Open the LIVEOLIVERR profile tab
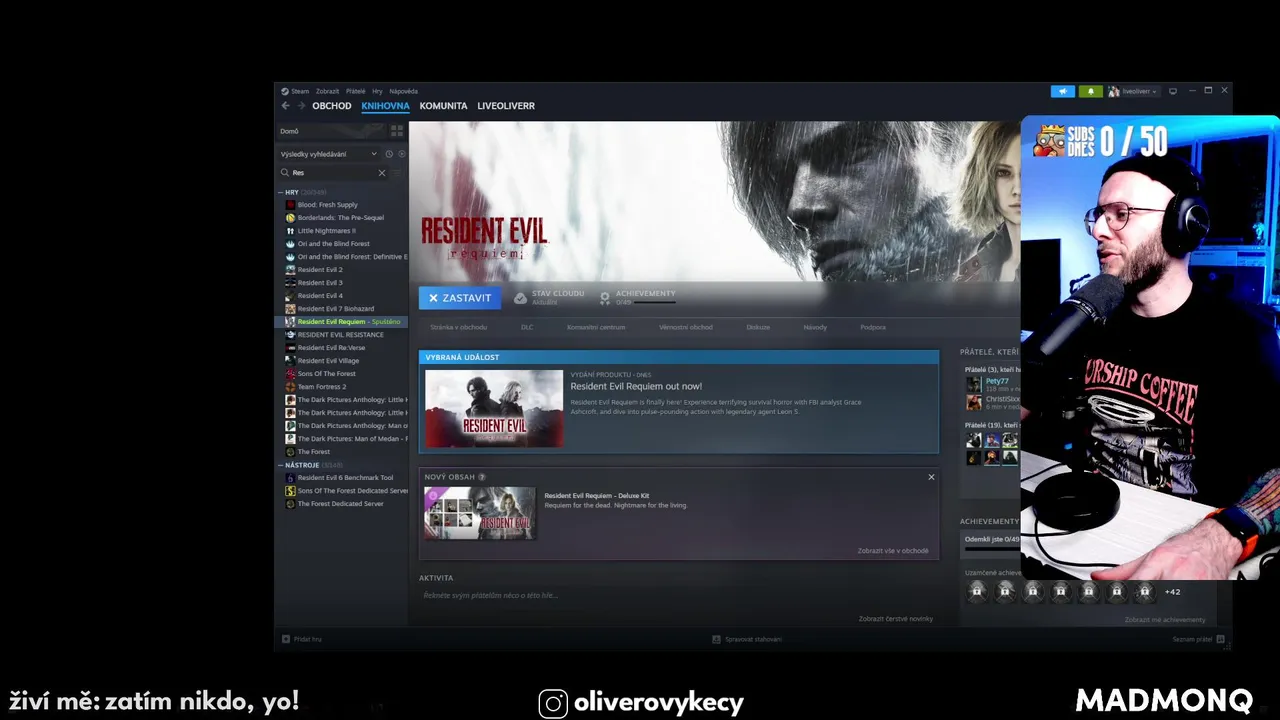 [506, 106]
